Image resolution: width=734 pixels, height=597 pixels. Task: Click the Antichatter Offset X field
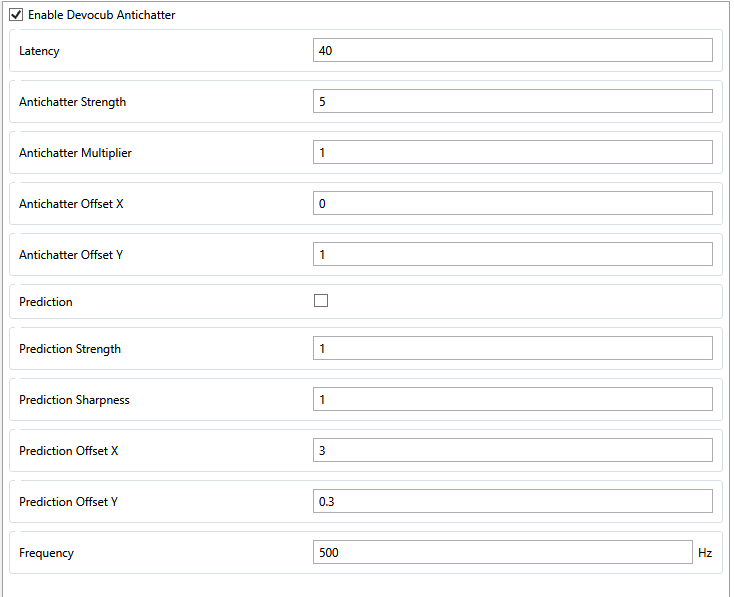pos(512,204)
